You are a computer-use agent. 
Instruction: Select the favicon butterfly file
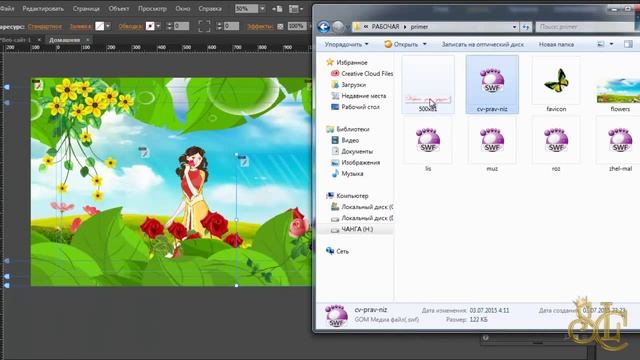click(556, 84)
